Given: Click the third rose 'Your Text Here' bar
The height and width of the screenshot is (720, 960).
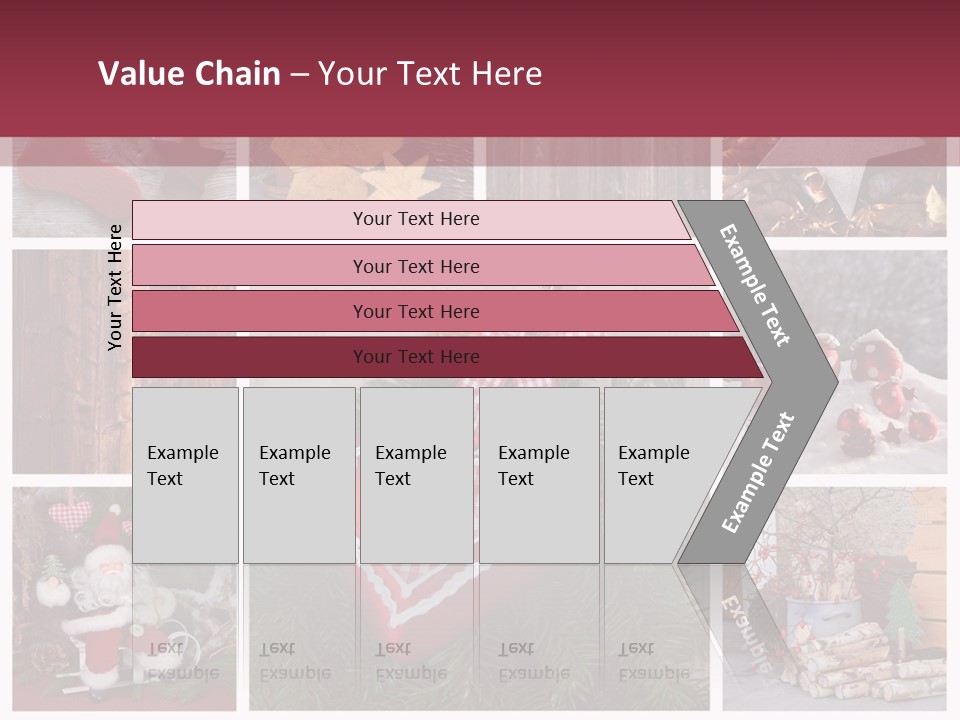Looking at the screenshot, I should point(415,311).
